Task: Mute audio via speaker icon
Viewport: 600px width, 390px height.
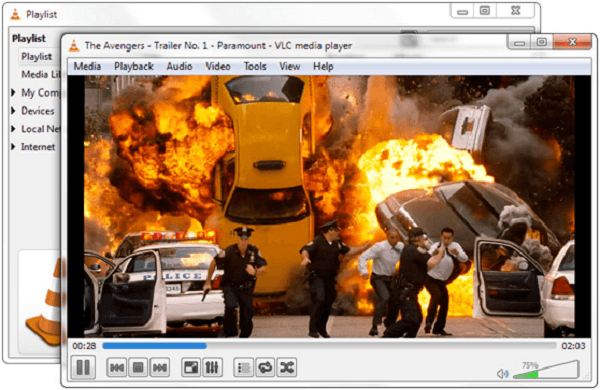Action: [x=502, y=374]
